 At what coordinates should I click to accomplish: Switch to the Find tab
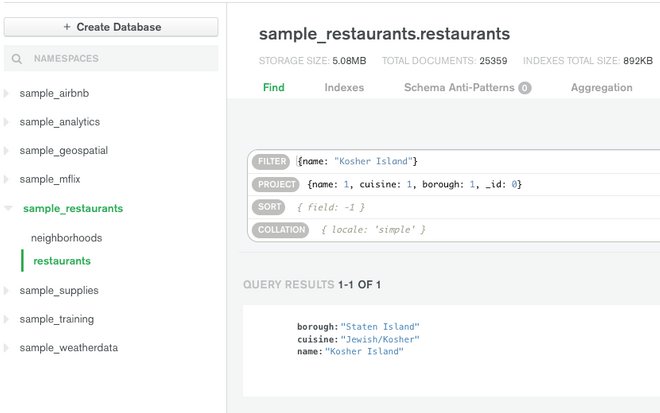point(273,88)
